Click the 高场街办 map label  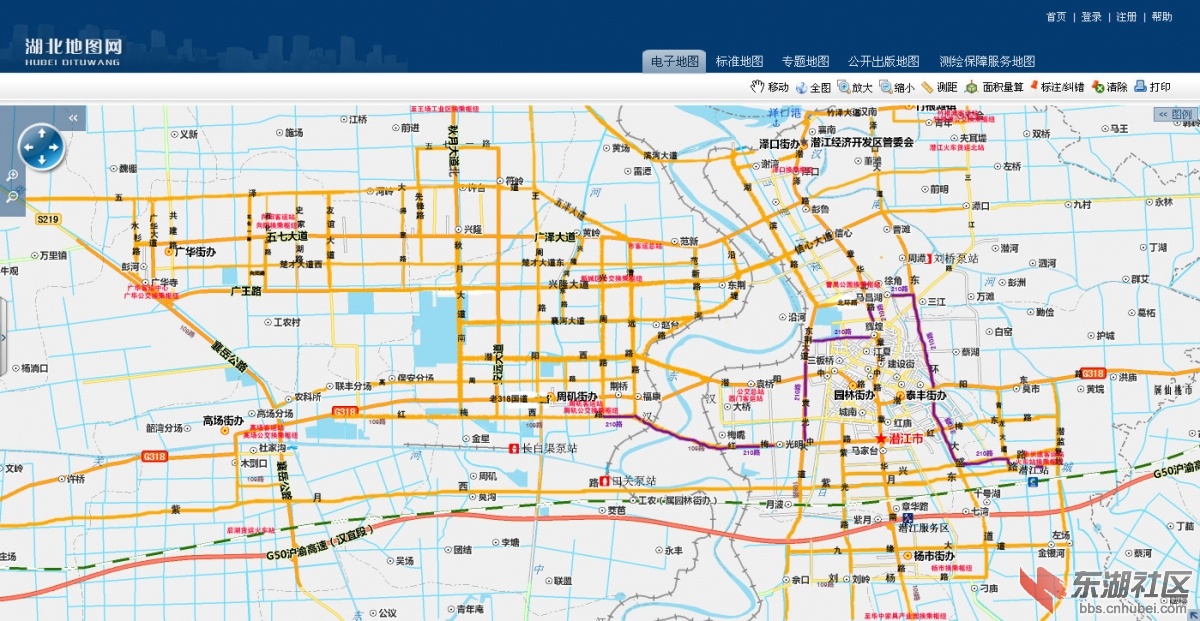tap(224, 421)
